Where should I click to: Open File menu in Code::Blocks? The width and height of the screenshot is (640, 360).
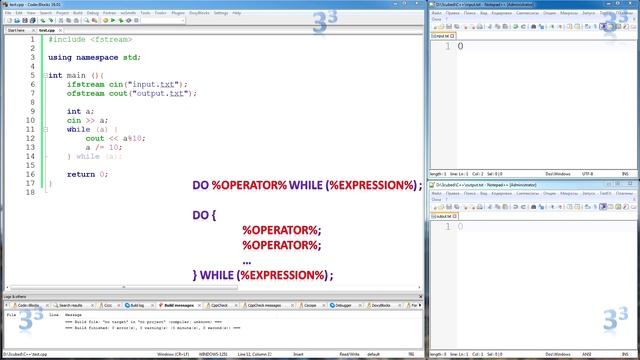pos(8,13)
